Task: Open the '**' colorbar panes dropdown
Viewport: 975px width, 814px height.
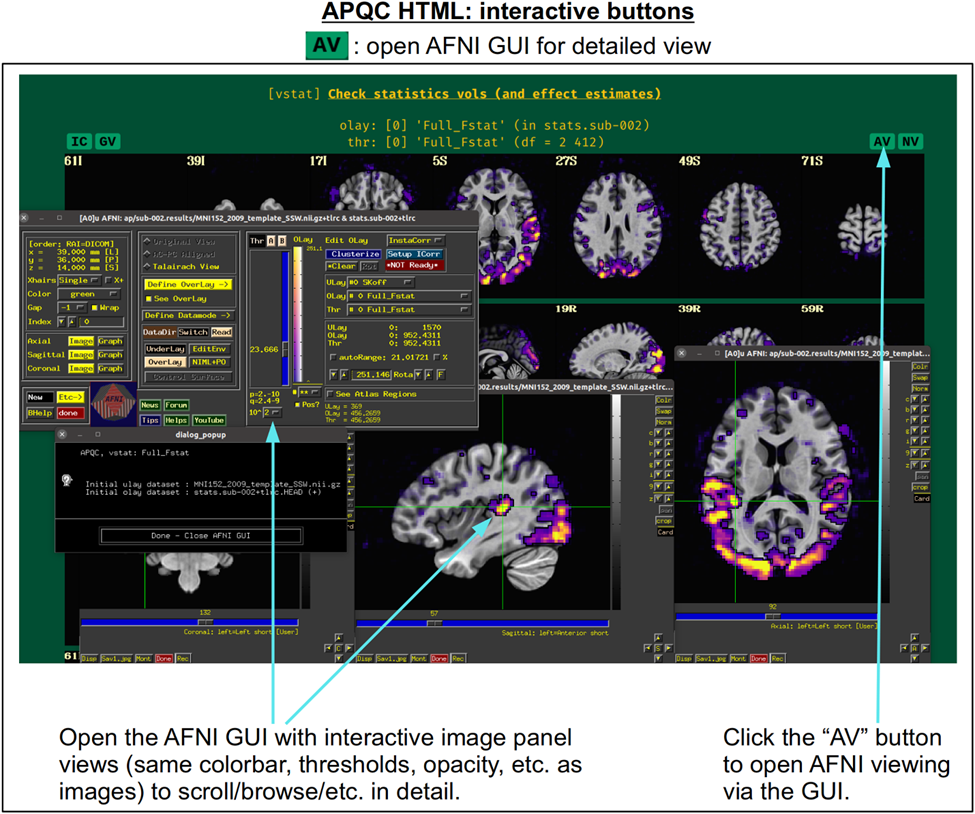Action: point(310,392)
